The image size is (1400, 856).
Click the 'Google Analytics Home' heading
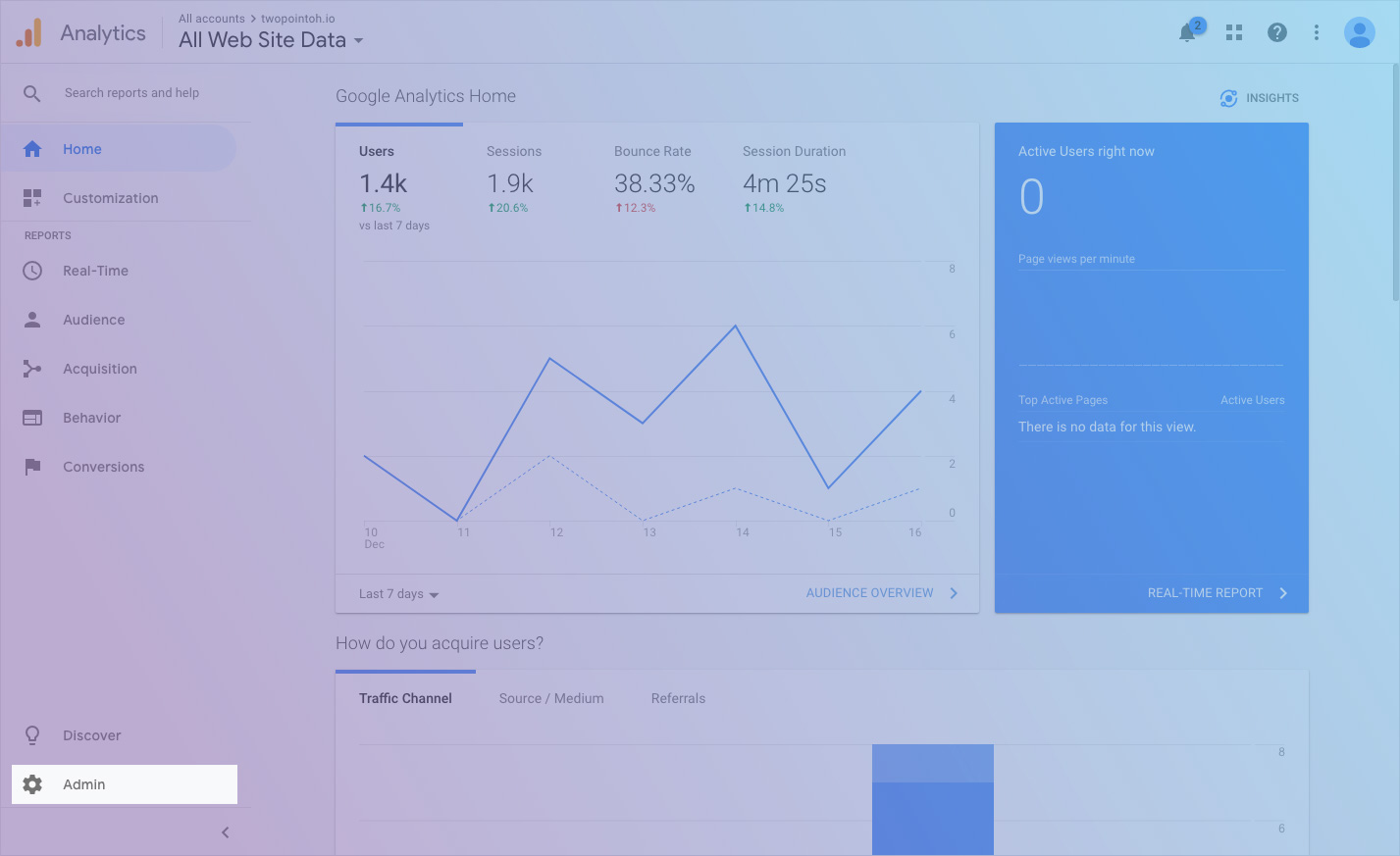pyautogui.click(x=426, y=96)
